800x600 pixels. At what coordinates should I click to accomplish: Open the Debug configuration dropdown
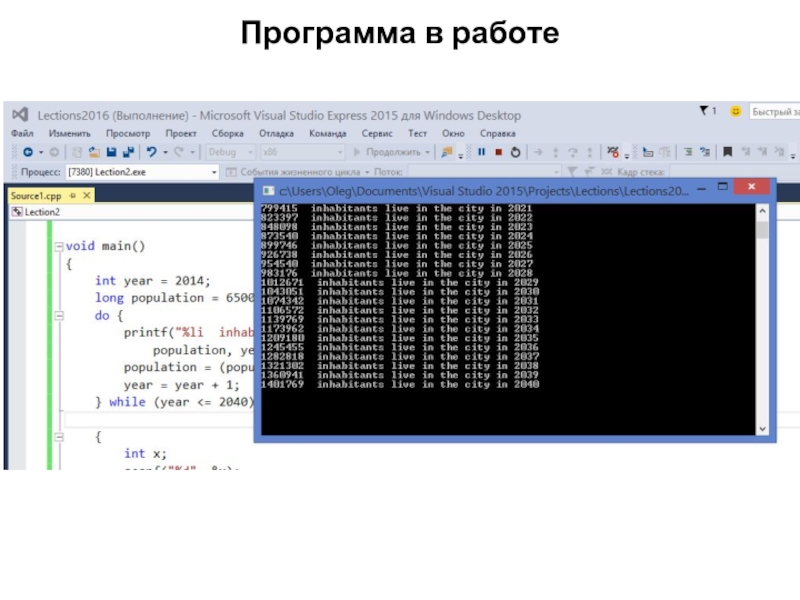[230, 152]
